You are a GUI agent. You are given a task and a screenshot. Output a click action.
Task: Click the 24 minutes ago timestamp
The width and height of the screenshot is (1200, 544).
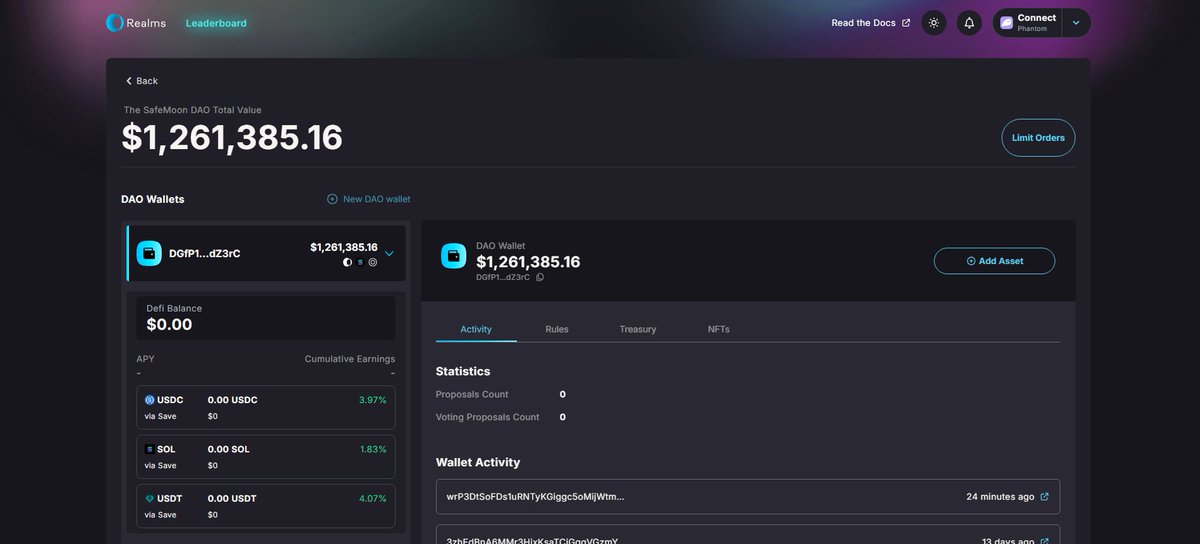point(1000,497)
